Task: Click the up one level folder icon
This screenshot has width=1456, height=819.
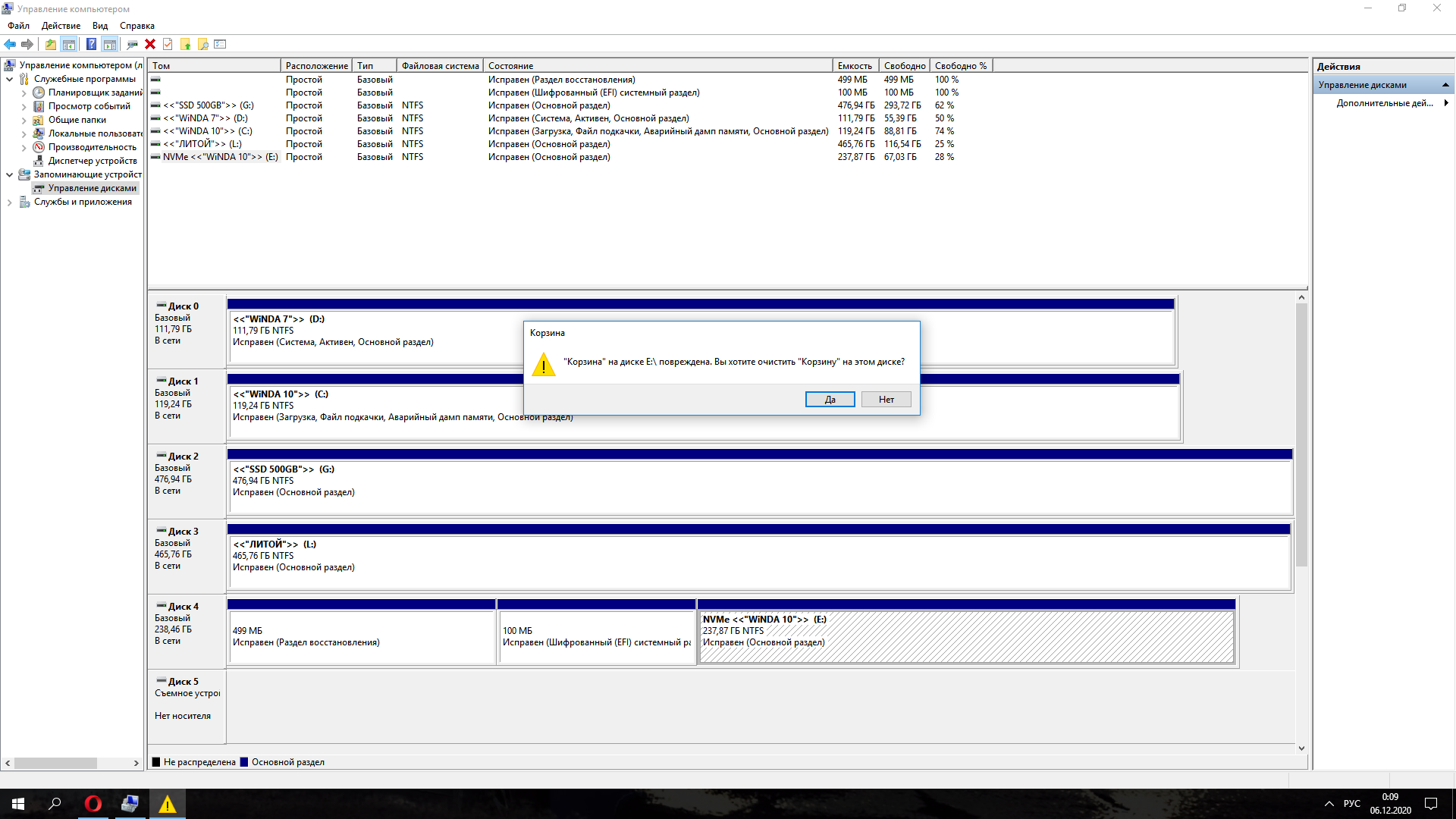Action: 50,44
